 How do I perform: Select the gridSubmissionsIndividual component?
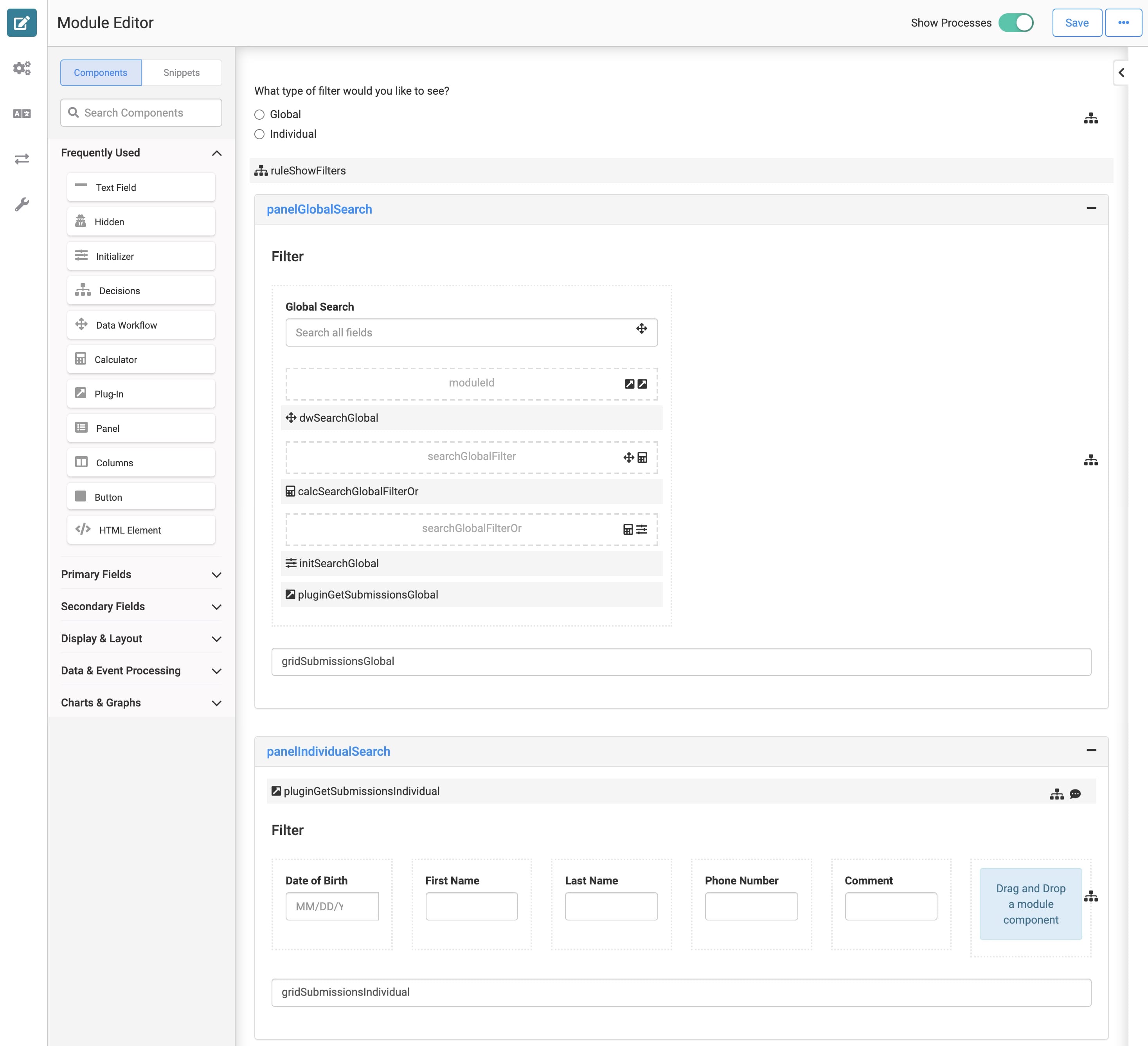(x=681, y=992)
